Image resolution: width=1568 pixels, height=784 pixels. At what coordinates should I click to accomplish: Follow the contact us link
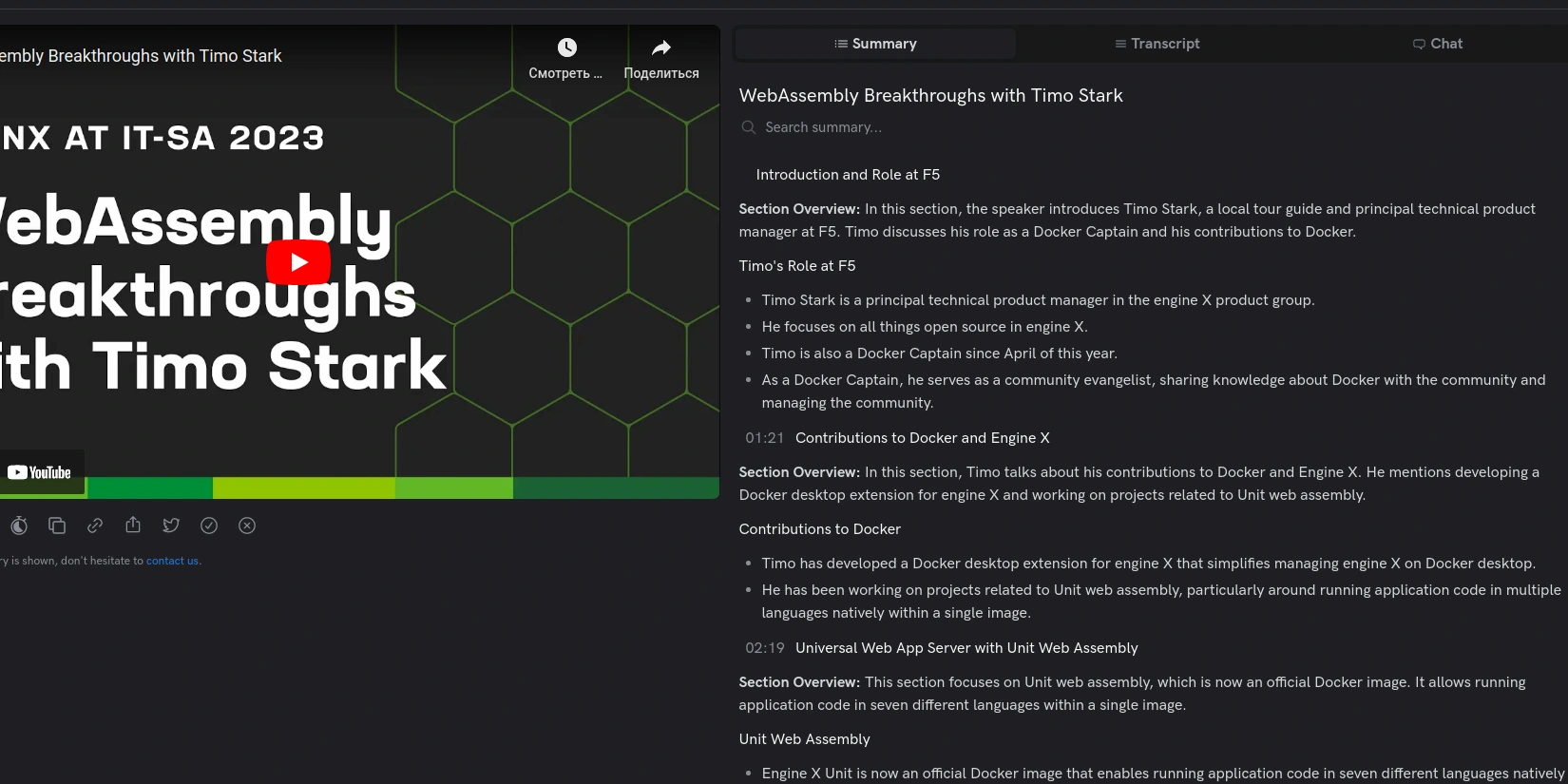click(172, 561)
